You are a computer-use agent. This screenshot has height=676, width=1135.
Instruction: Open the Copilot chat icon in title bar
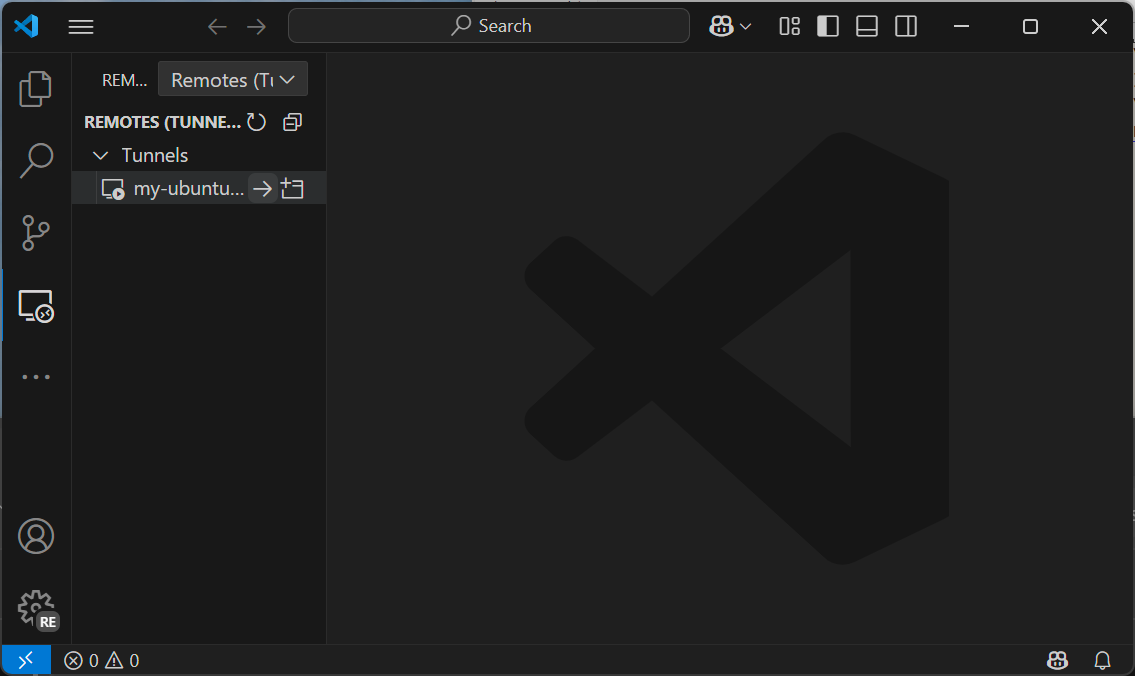[x=721, y=27]
